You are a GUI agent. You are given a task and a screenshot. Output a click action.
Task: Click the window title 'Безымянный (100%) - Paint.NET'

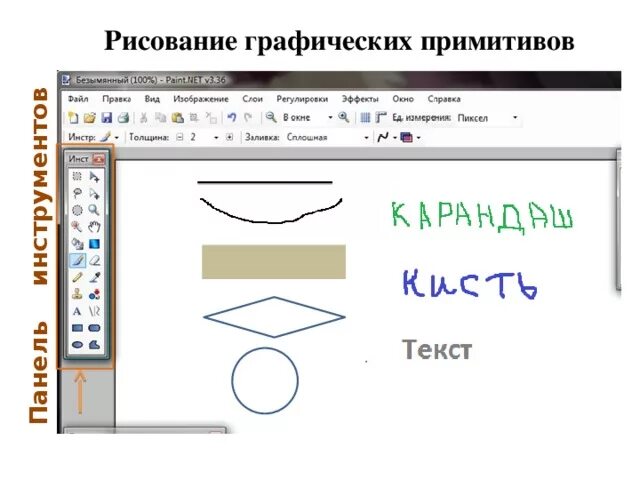coord(151,80)
